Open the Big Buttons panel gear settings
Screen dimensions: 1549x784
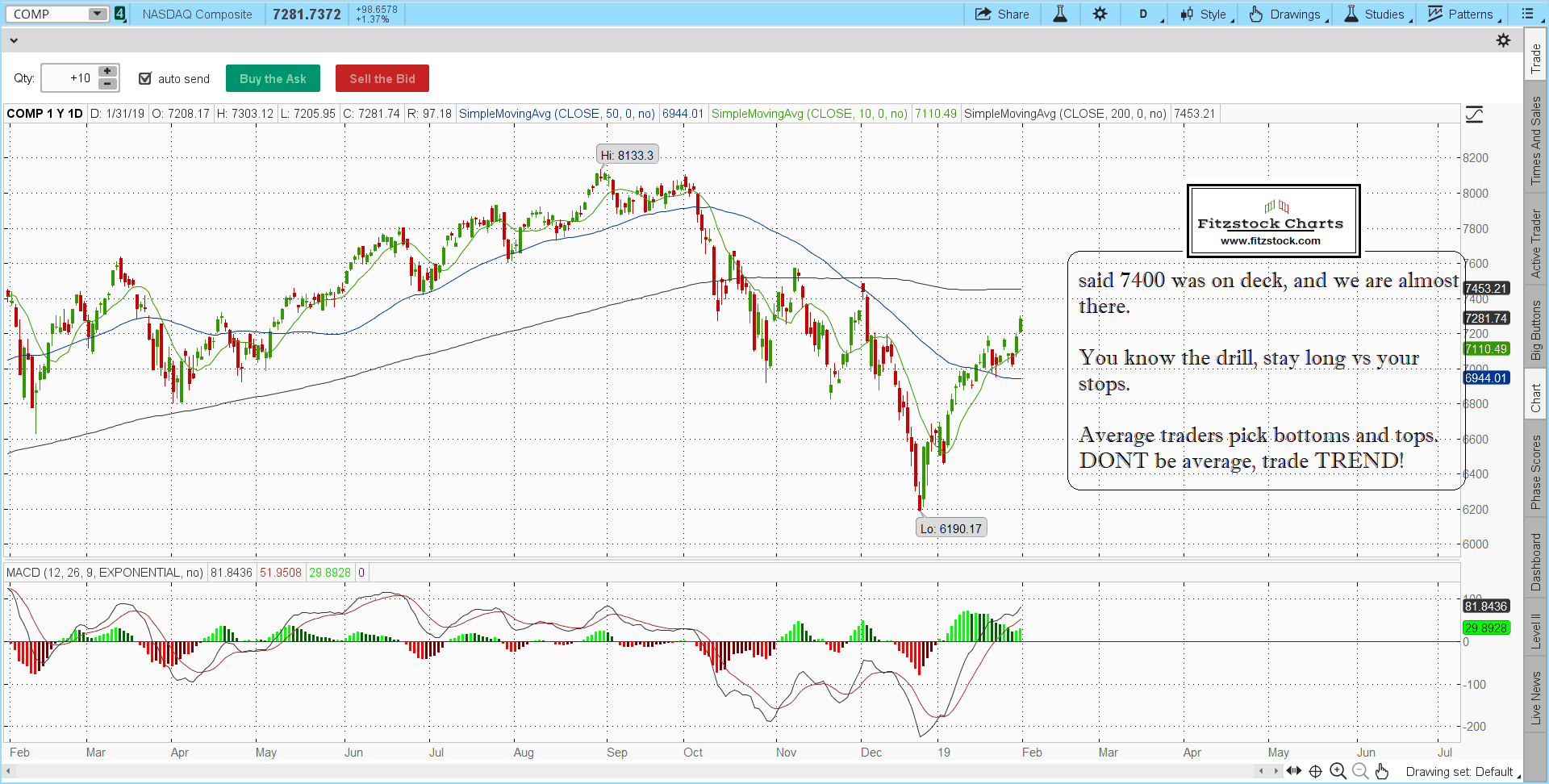[1503, 40]
